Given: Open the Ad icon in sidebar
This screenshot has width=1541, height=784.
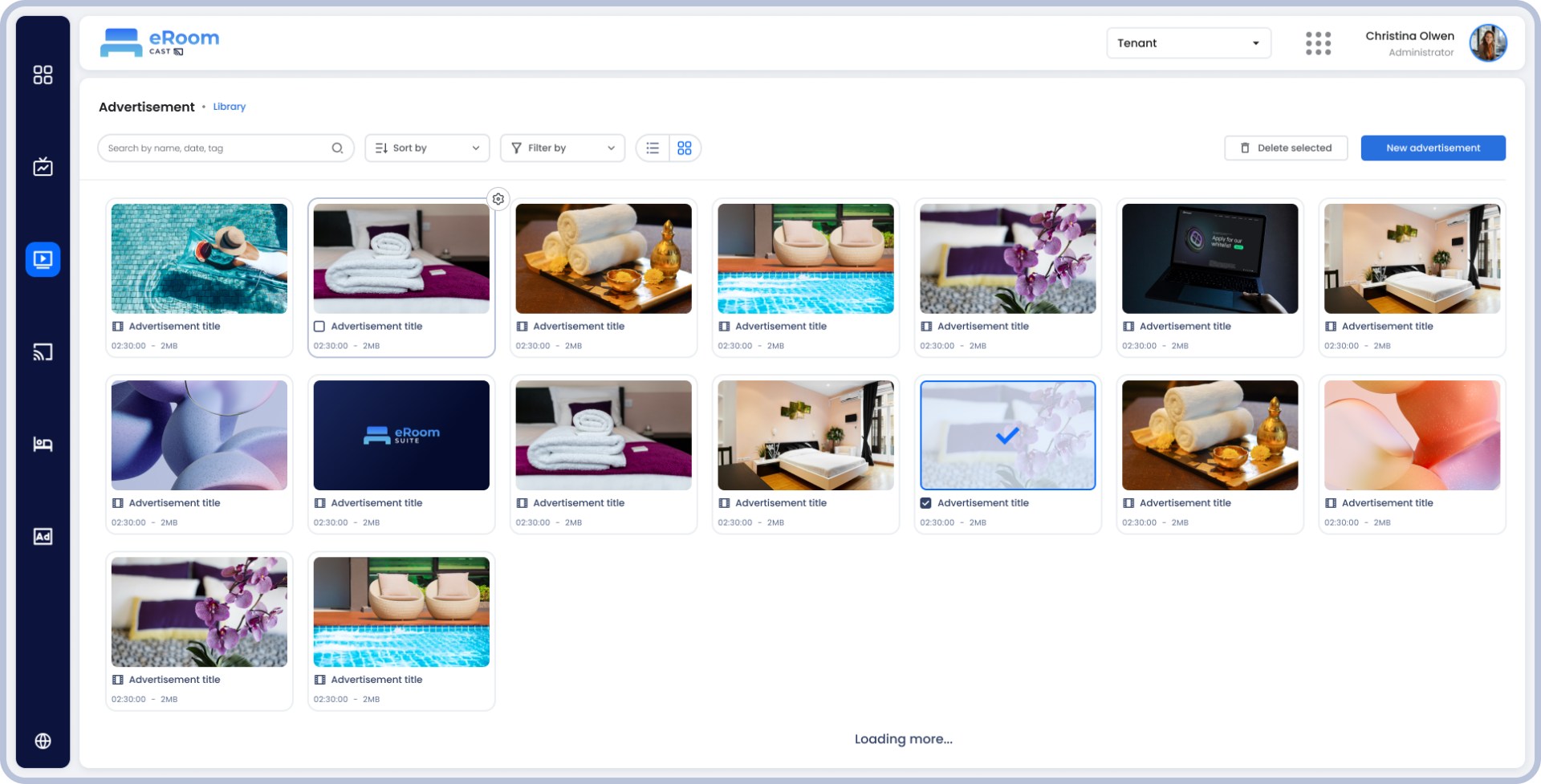Looking at the screenshot, I should [43, 537].
